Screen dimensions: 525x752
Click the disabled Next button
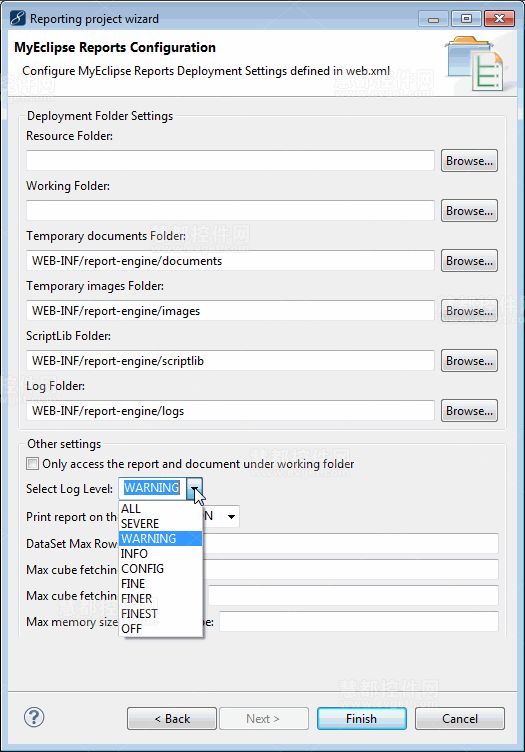(x=263, y=718)
